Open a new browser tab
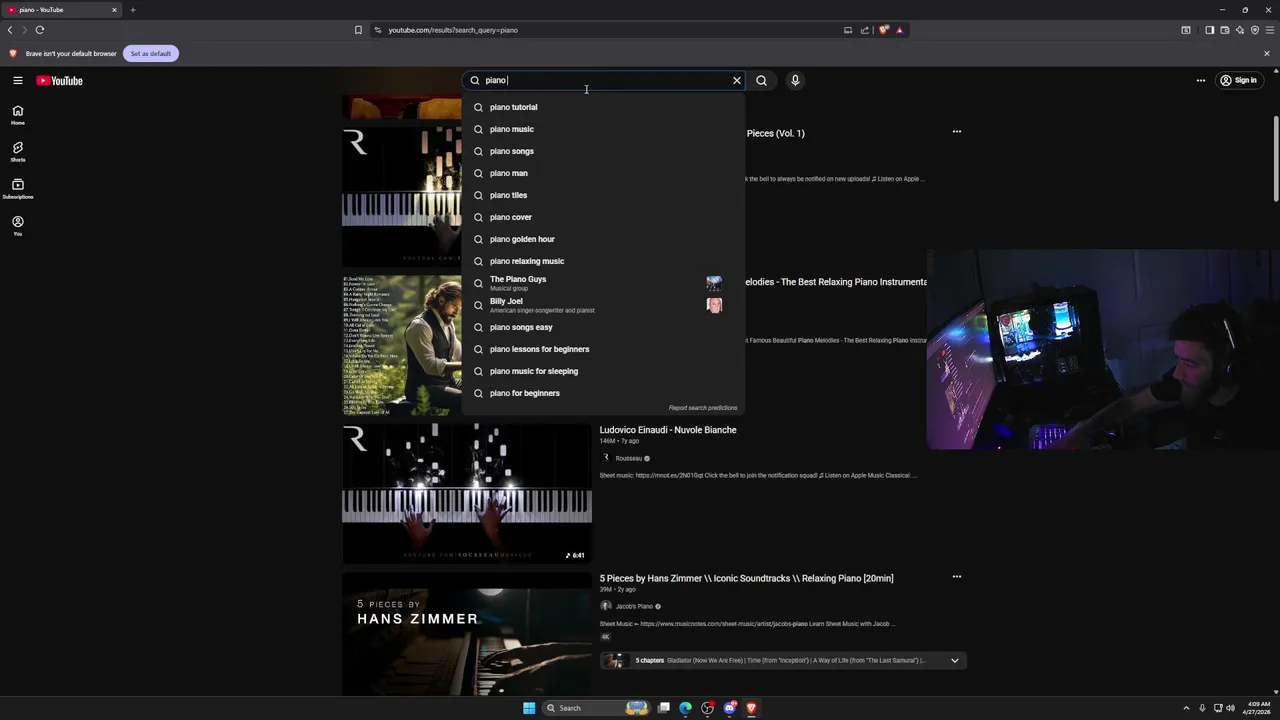1280x720 pixels. [x=132, y=10]
